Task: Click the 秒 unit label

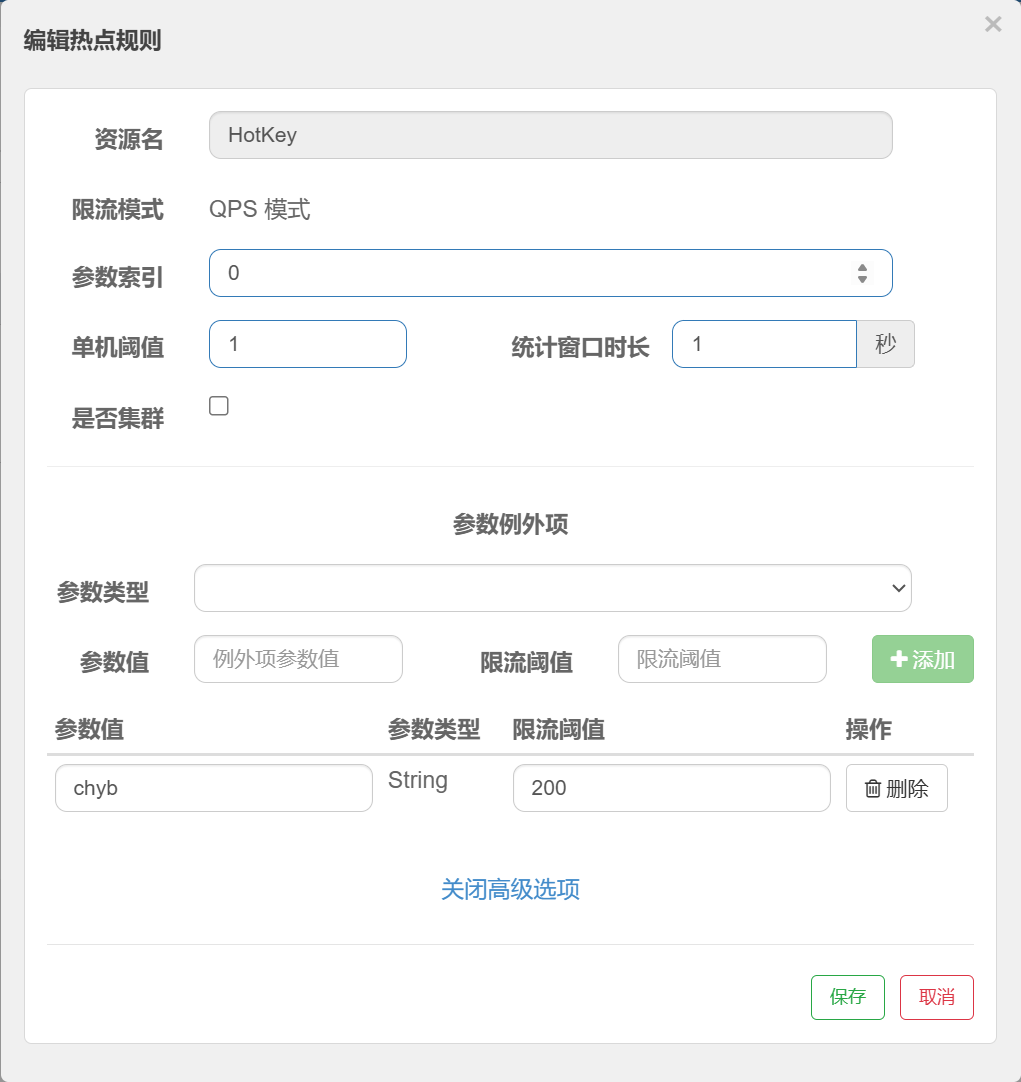Action: [885, 344]
